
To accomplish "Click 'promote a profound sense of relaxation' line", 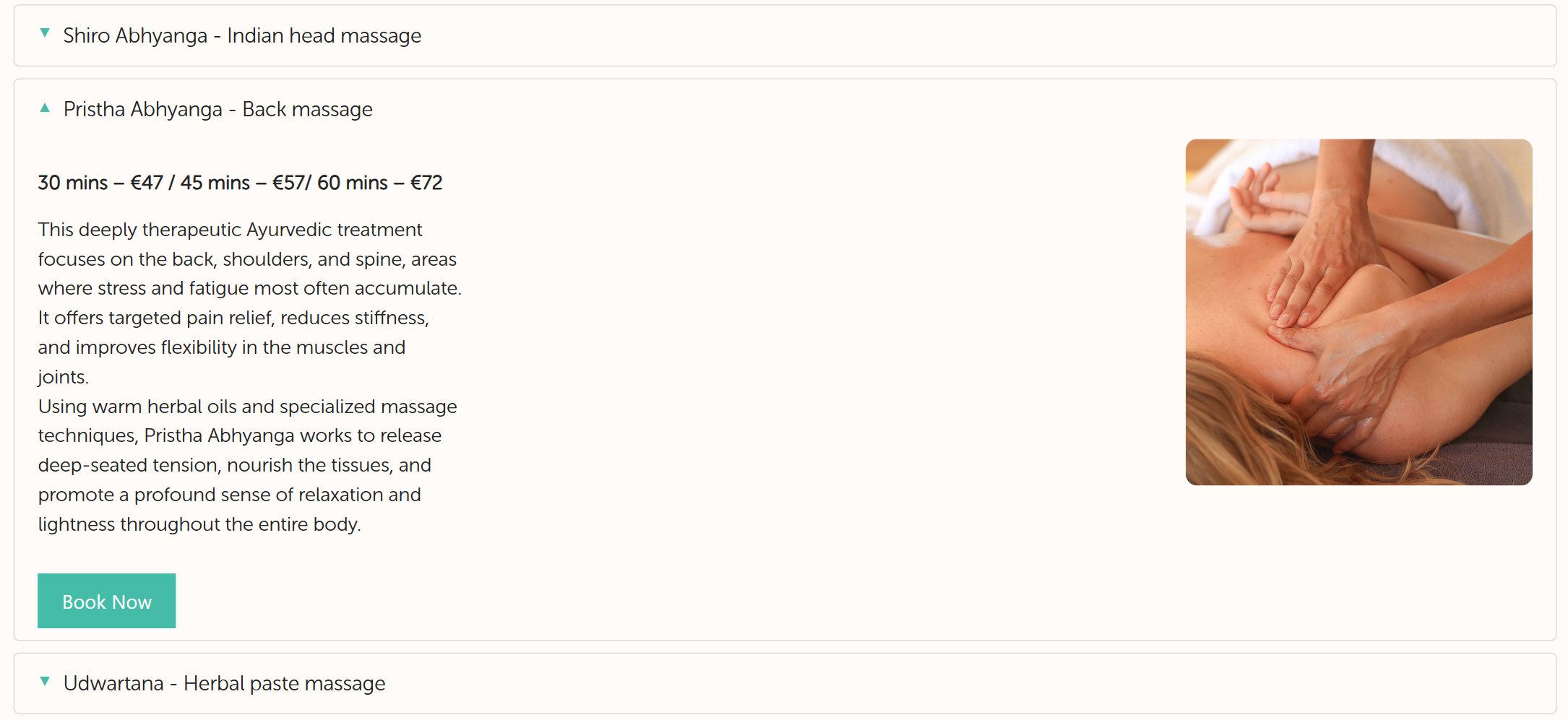I will pyautogui.click(x=229, y=495).
